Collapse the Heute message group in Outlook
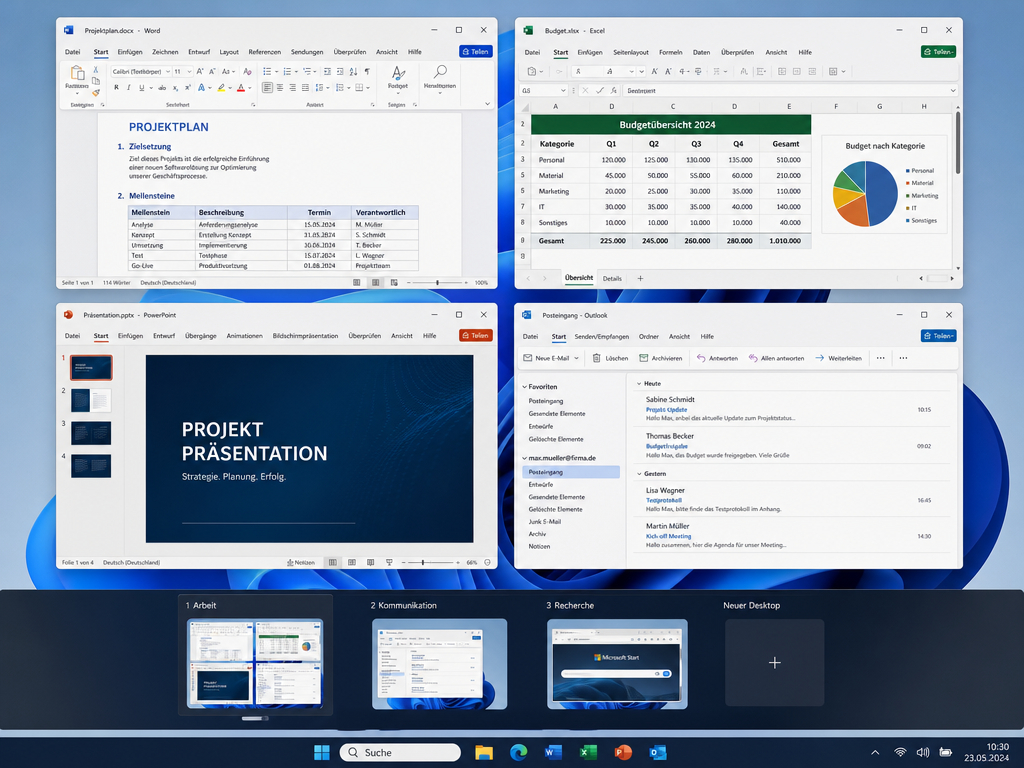The width and height of the screenshot is (1024, 768). pos(639,383)
